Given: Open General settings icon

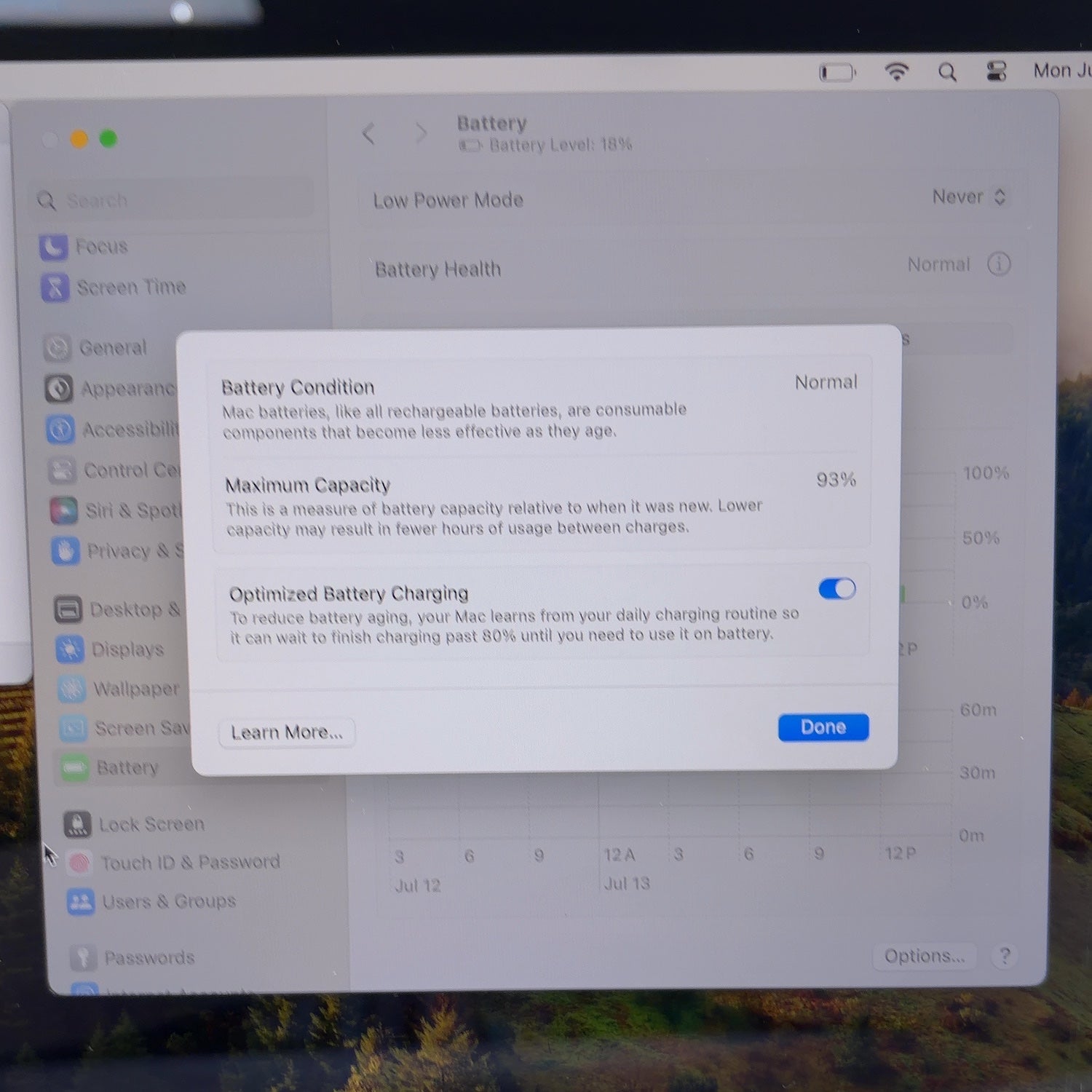Looking at the screenshot, I should tap(57, 348).
